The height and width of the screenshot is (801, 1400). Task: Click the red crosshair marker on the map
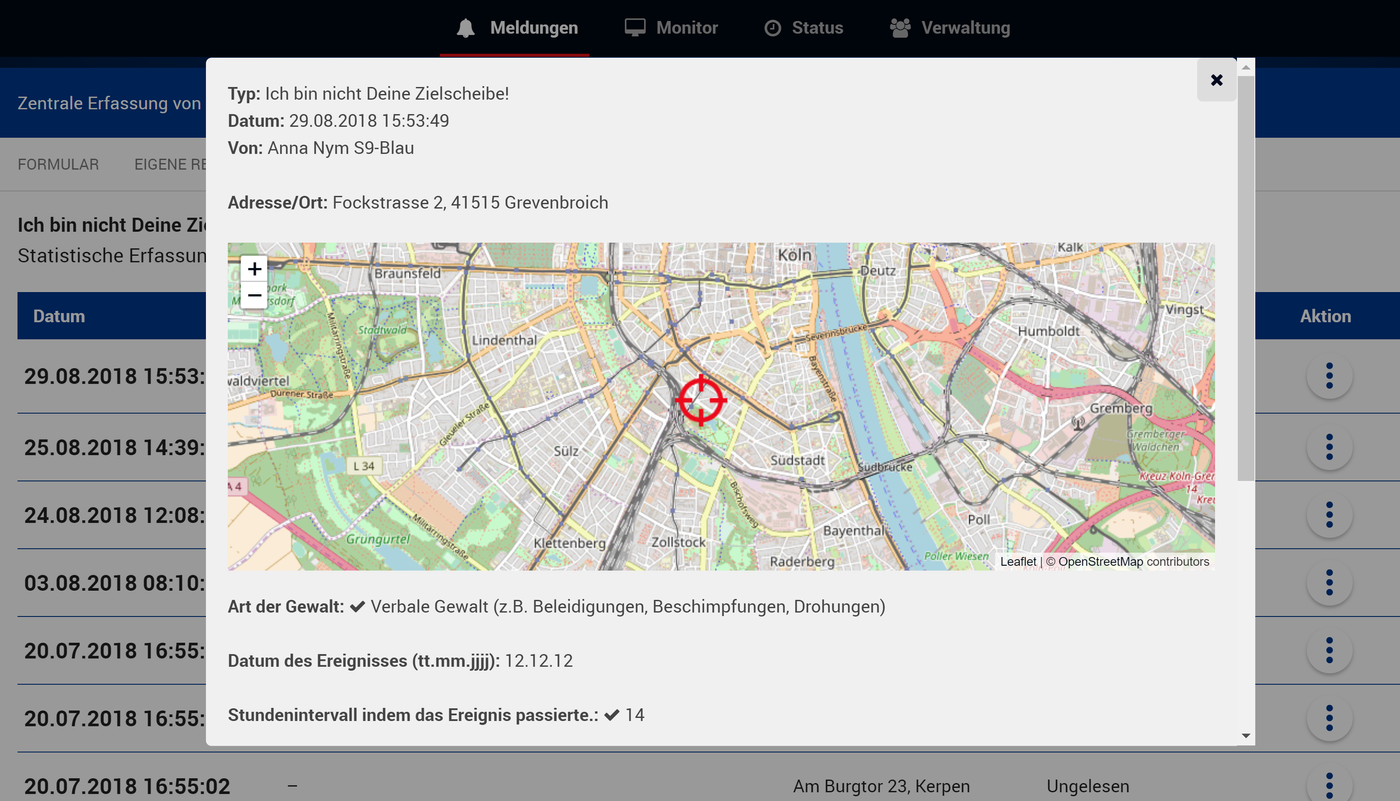701,400
